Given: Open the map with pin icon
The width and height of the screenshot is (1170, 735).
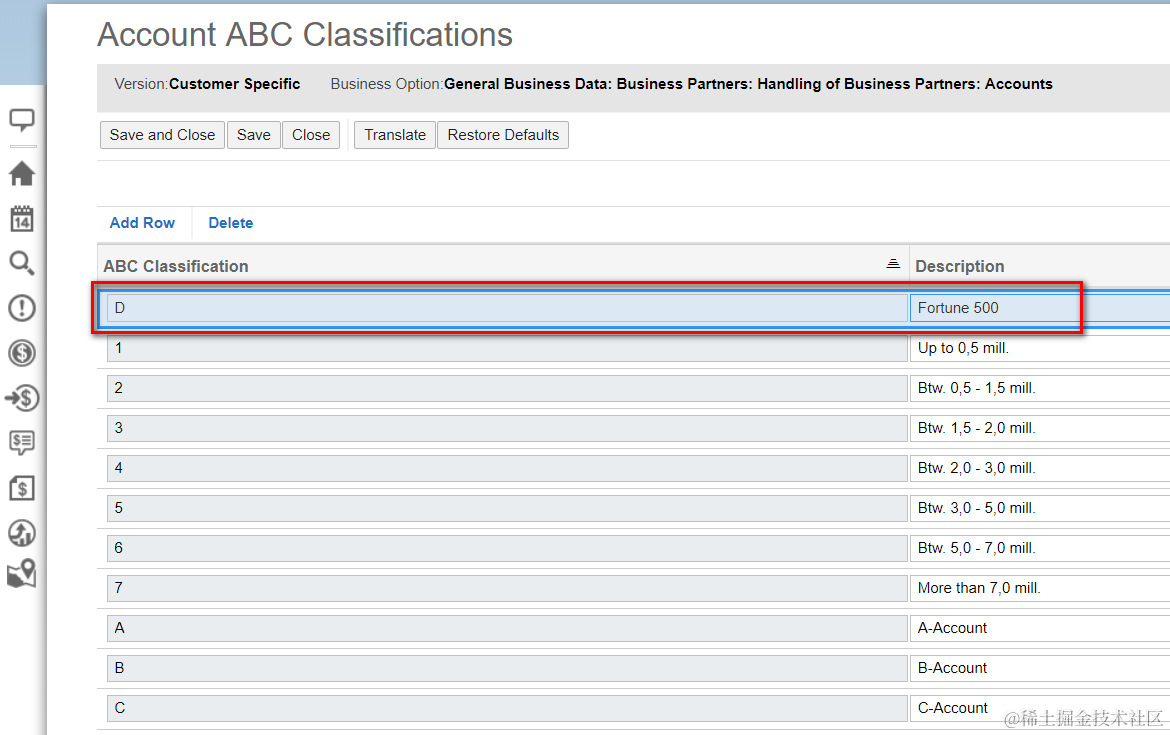Looking at the screenshot, I should pyautogui.click(x=22, y=574).
